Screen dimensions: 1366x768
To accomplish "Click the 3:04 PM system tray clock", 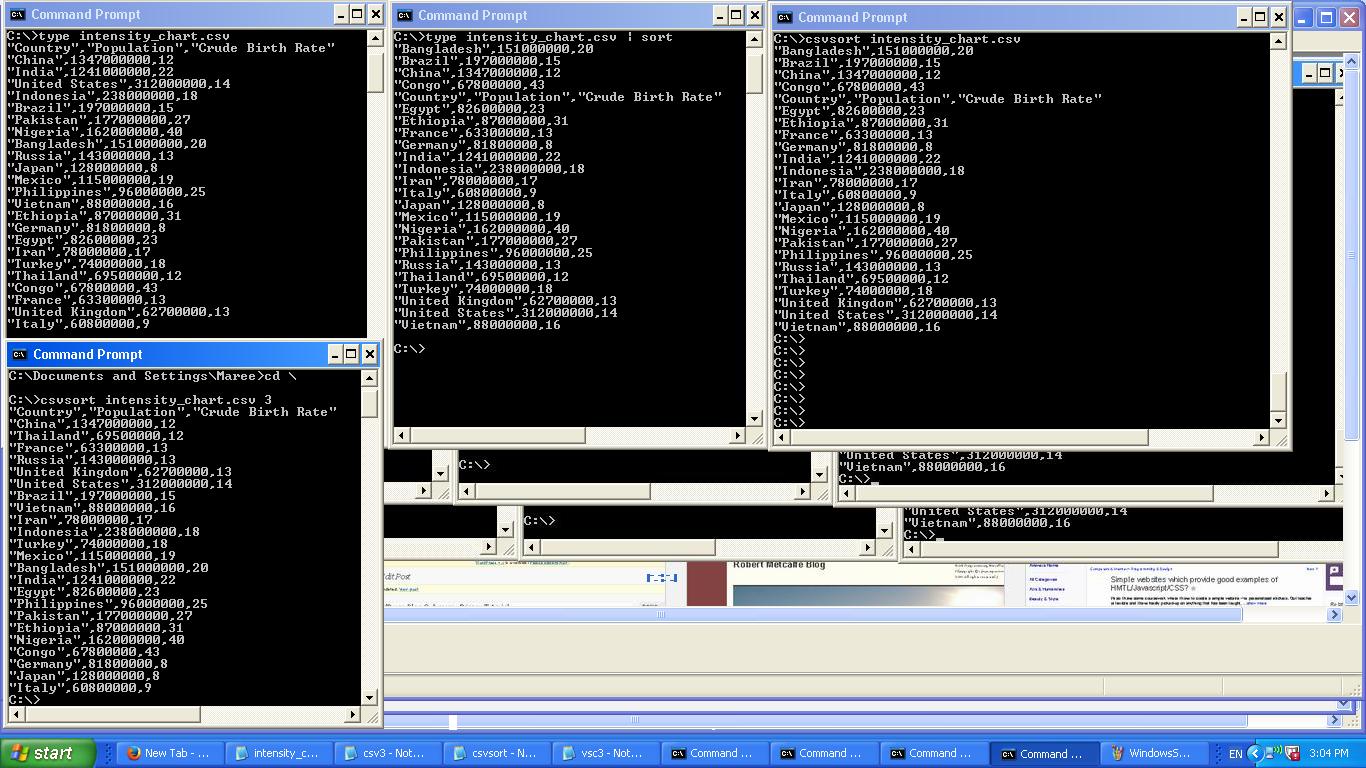I will click(1327, 753).
